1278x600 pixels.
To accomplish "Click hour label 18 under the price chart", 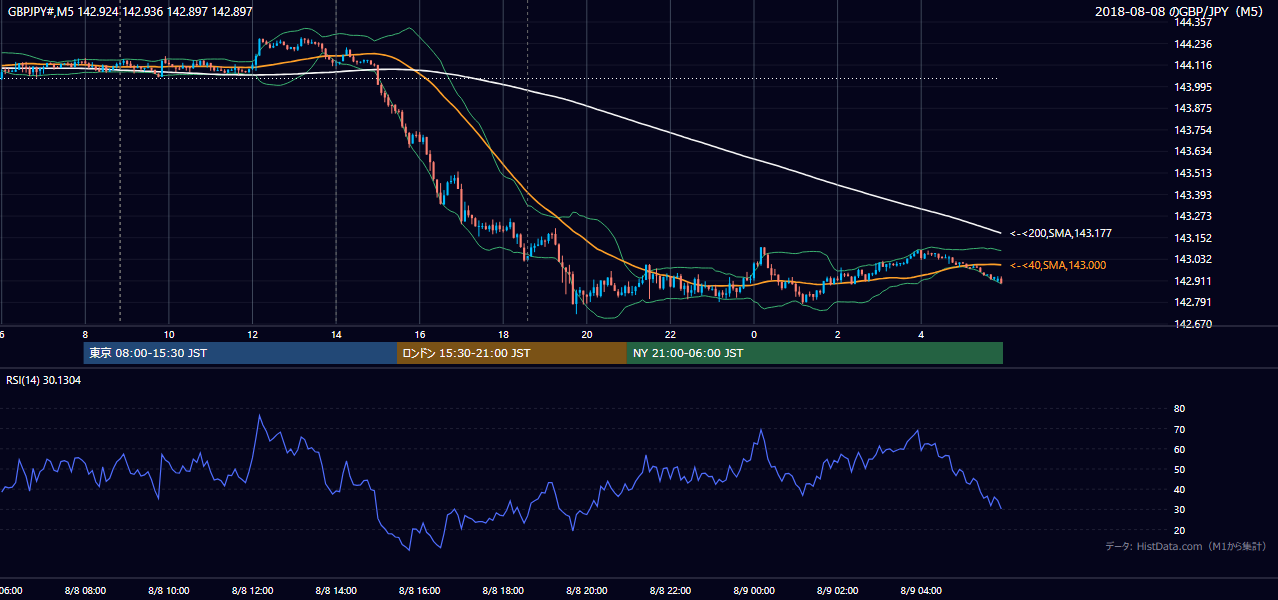I will (x=503, y=334).
